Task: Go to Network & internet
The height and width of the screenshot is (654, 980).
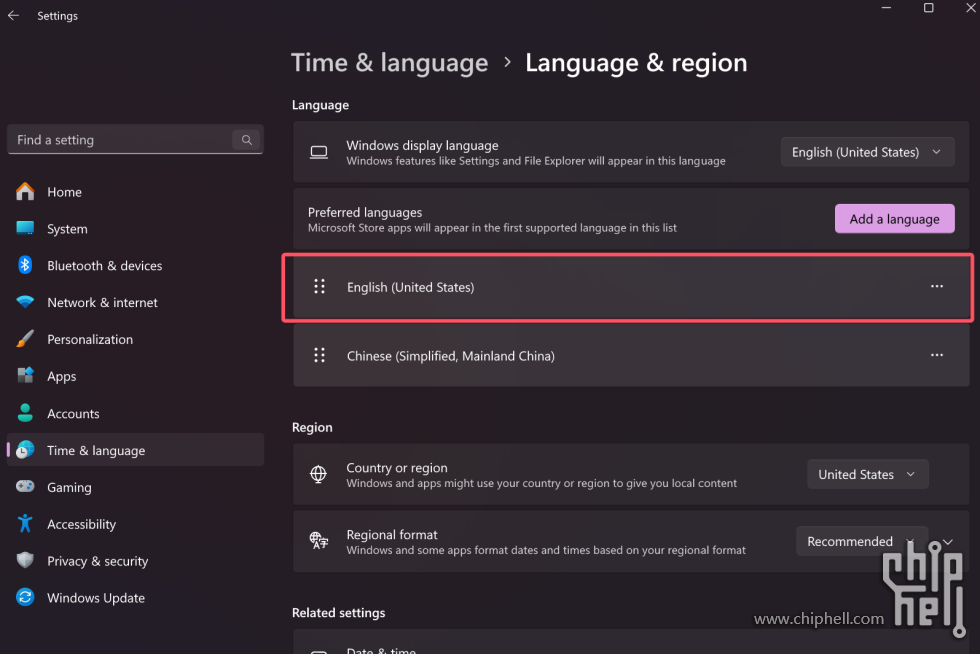Action: tap(135, 303)
